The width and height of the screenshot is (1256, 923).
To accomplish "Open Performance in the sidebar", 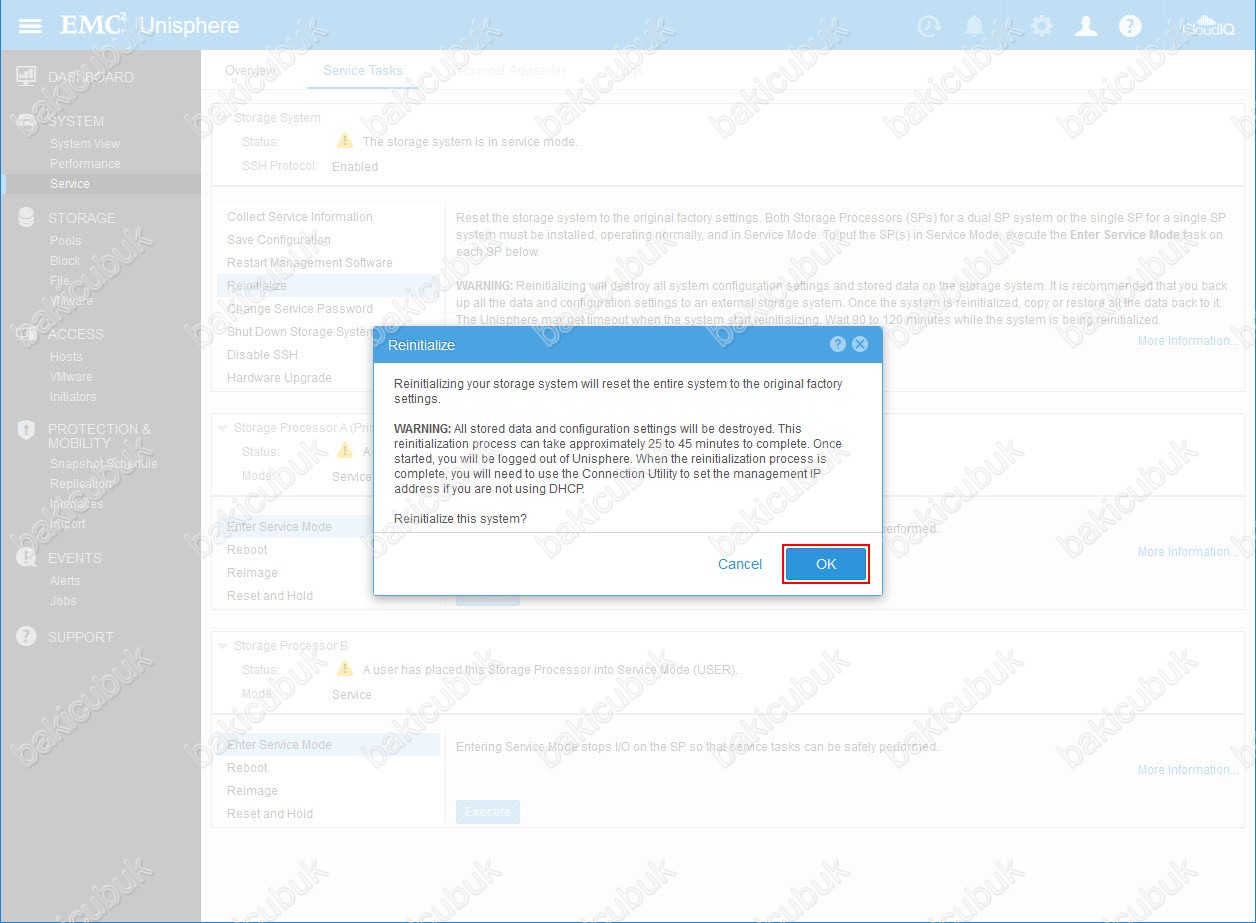I will (x=85, y=164).
